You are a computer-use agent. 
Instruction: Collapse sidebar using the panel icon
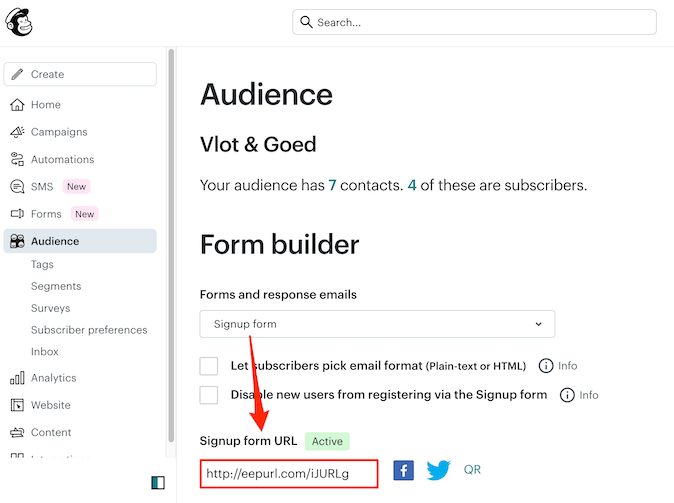157,483
